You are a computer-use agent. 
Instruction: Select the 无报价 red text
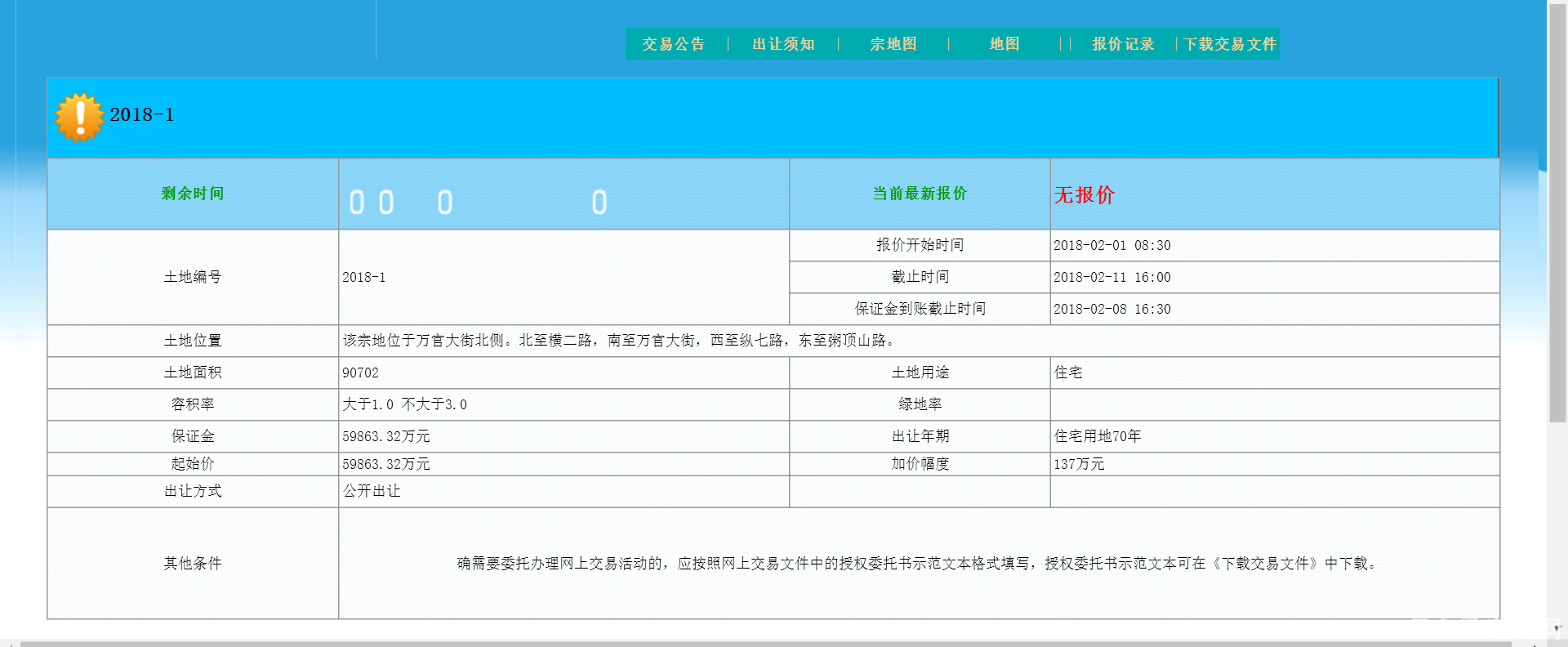click(1084, 194)
